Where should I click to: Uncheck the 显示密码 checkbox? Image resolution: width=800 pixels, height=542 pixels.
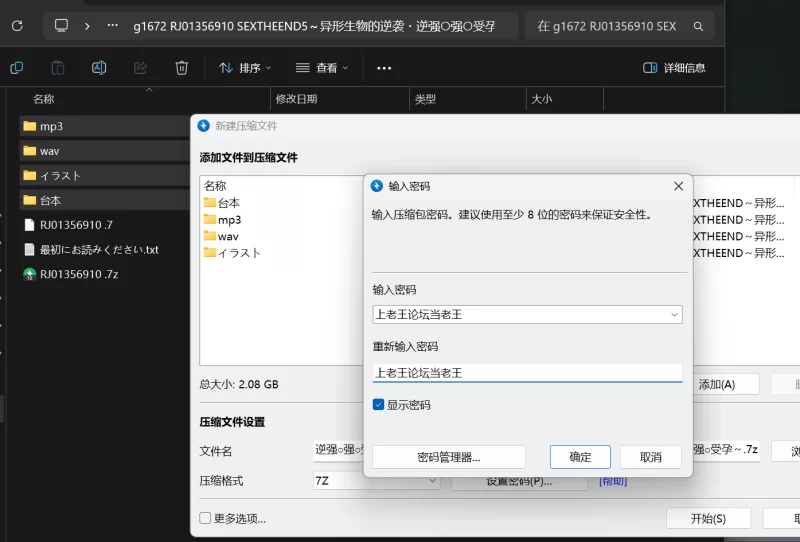[379, 405]
